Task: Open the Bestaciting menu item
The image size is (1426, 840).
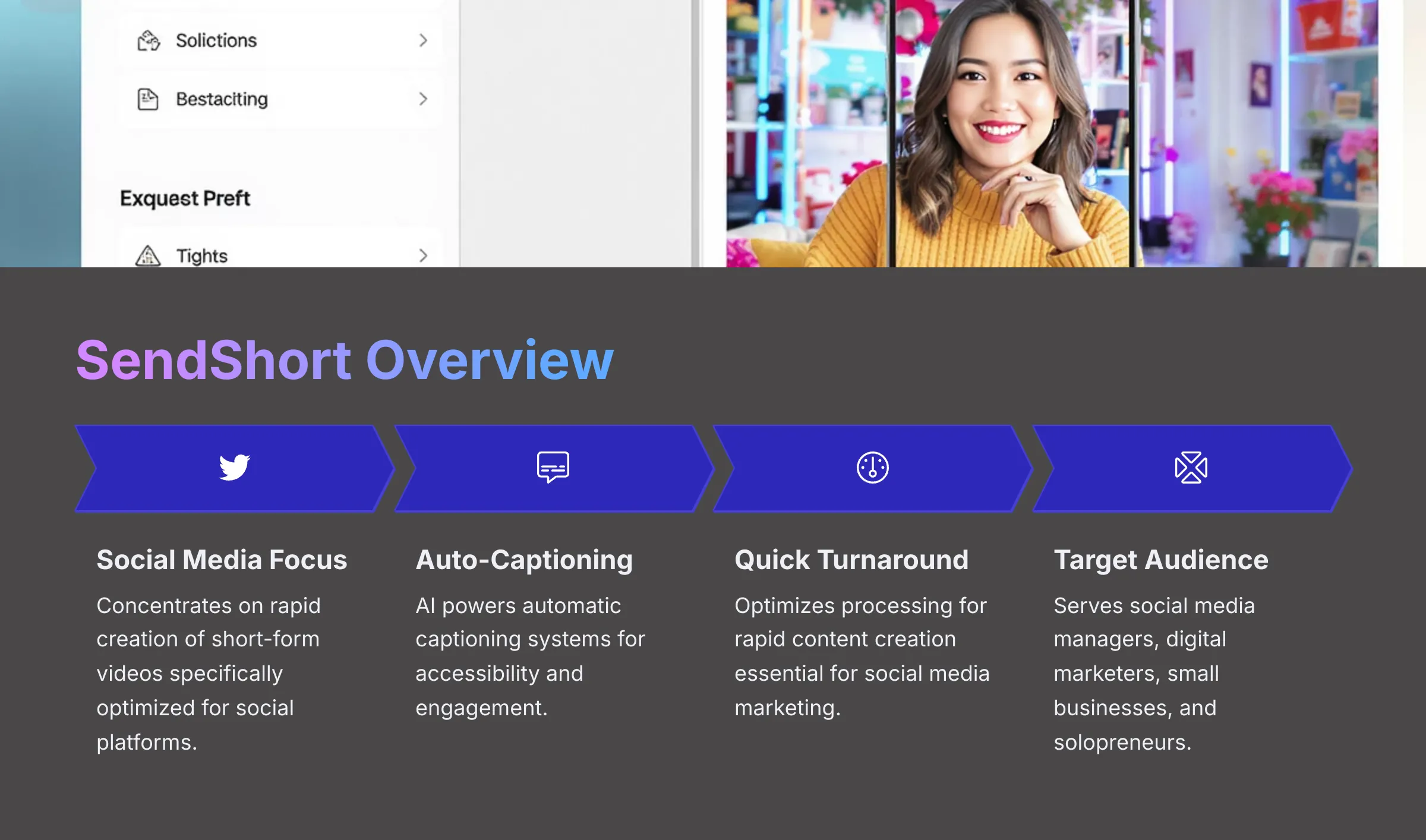Action: [x=280, y=99]
